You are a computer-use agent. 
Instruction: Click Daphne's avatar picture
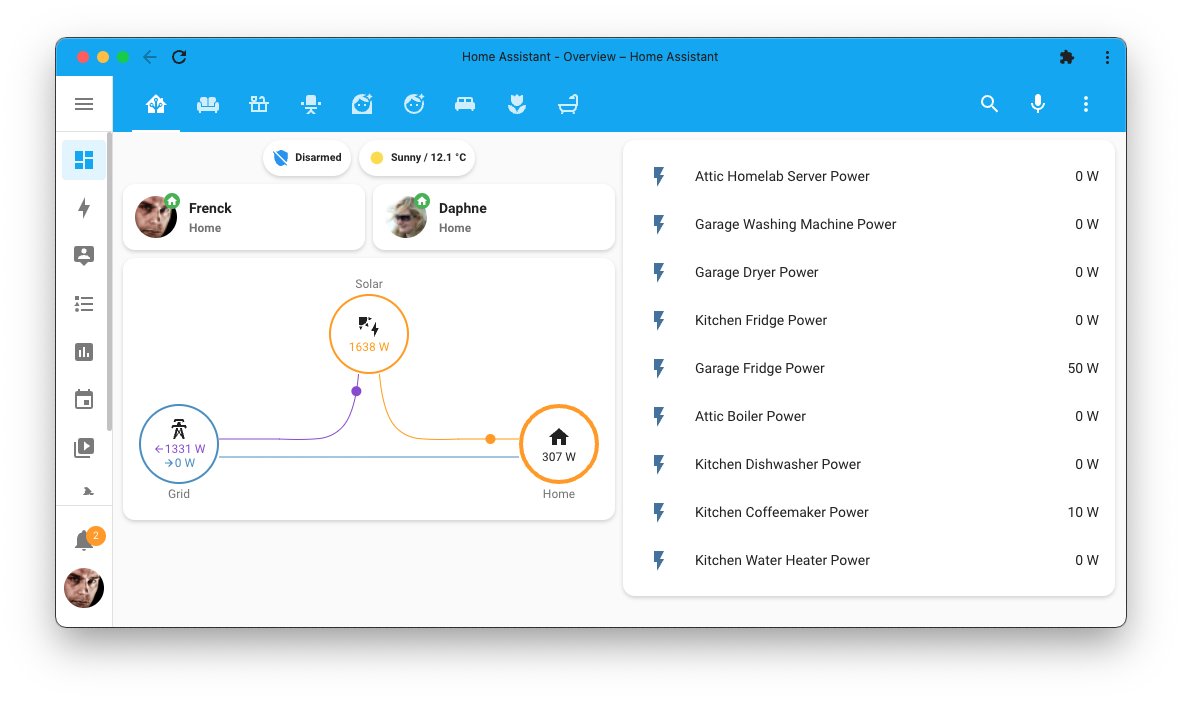click(x=406, y=217)
